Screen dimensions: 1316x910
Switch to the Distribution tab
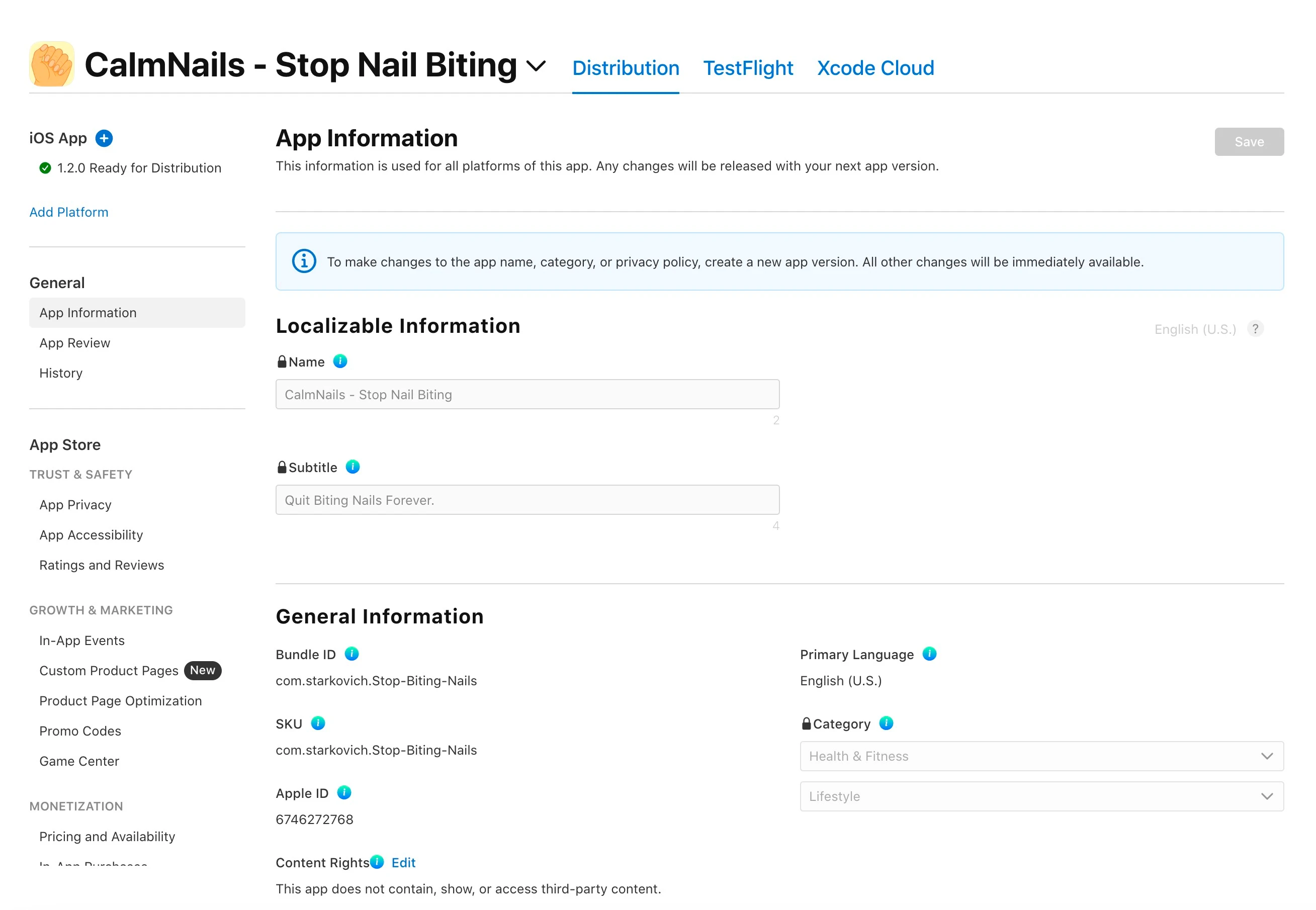[626, 68]
